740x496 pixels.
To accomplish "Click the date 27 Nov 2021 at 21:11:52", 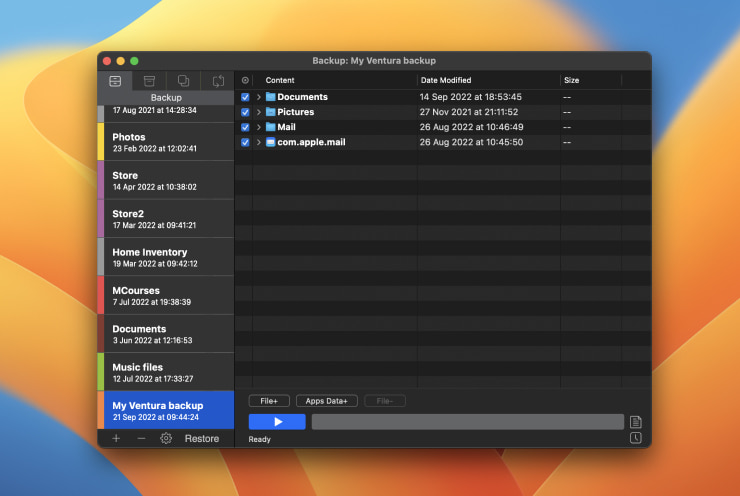I will coord(469,112).
